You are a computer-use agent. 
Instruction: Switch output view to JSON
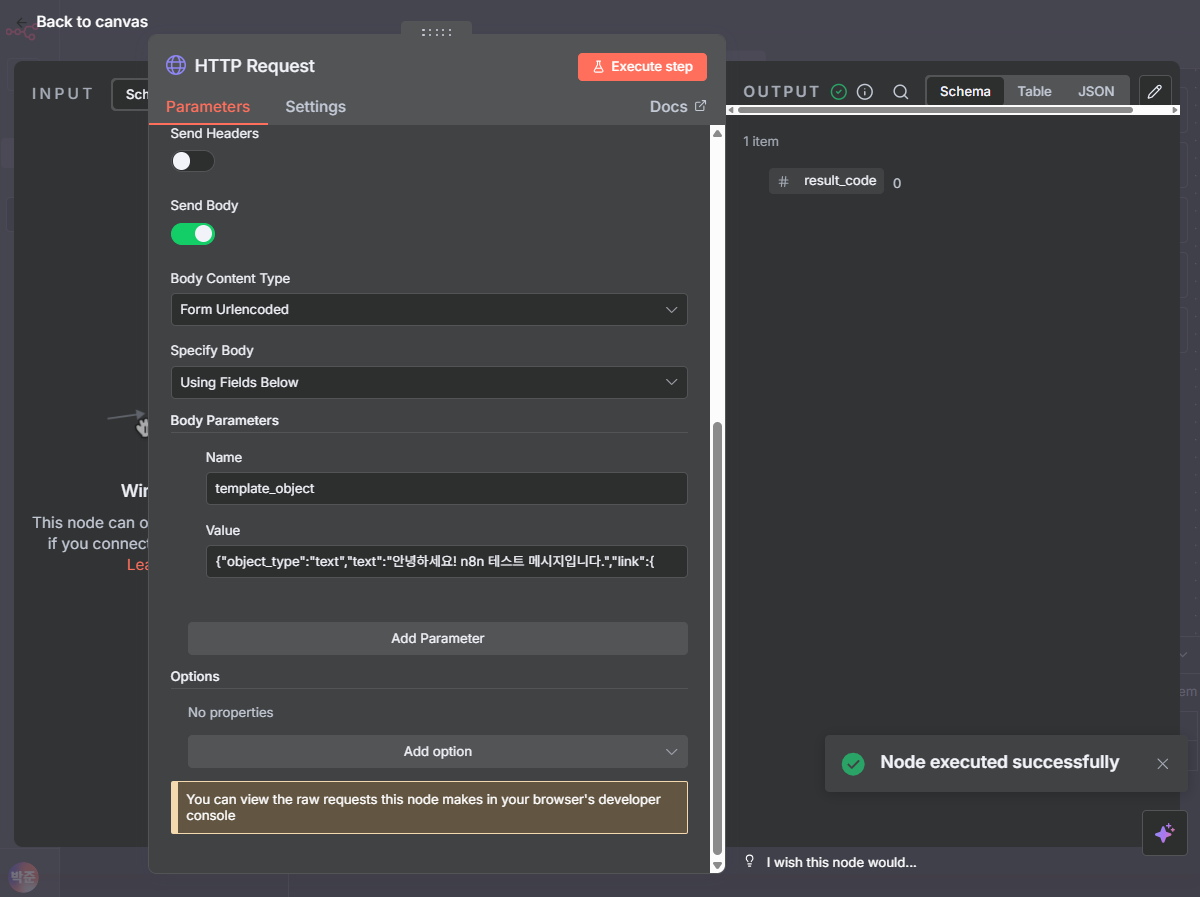click(x=1095, y=91)
